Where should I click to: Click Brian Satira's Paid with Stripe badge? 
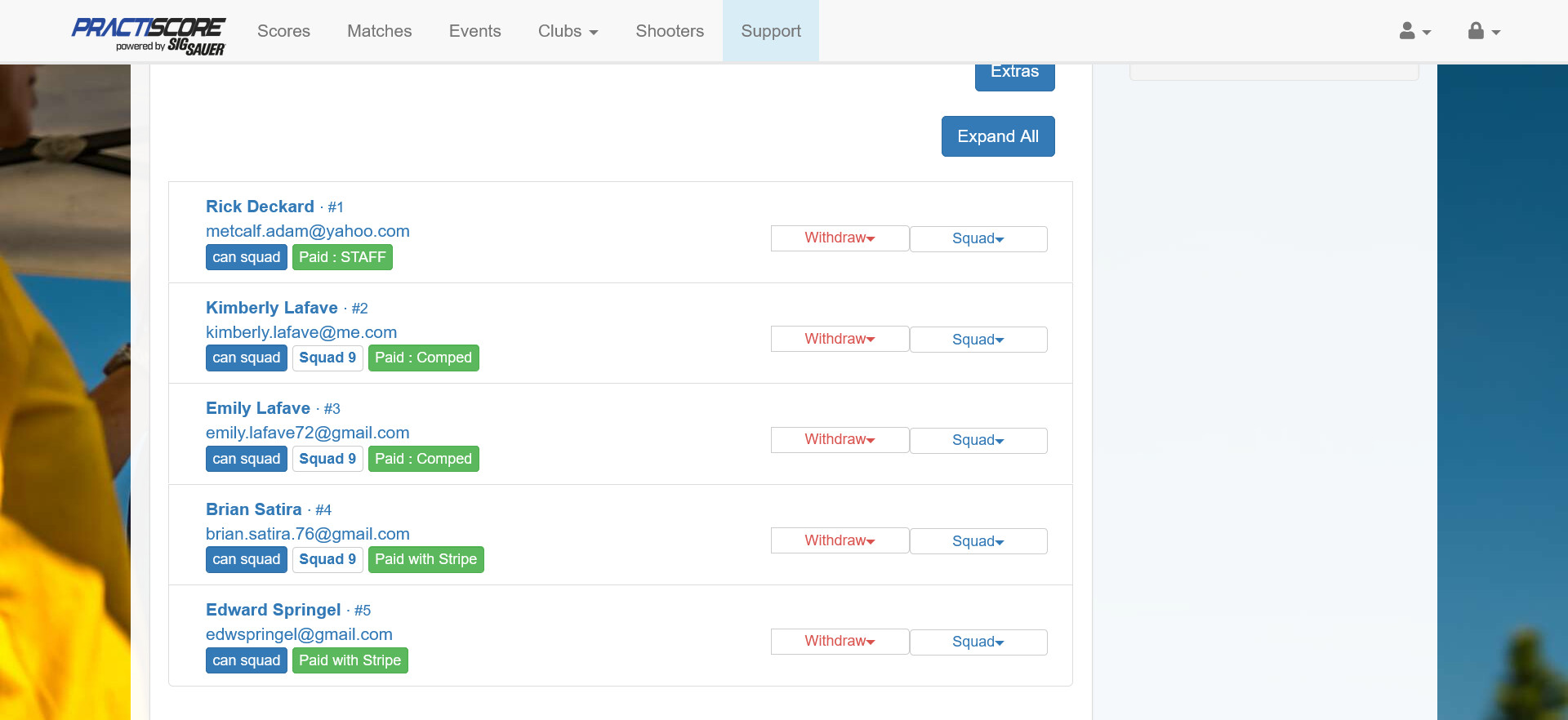pos(425,559)
